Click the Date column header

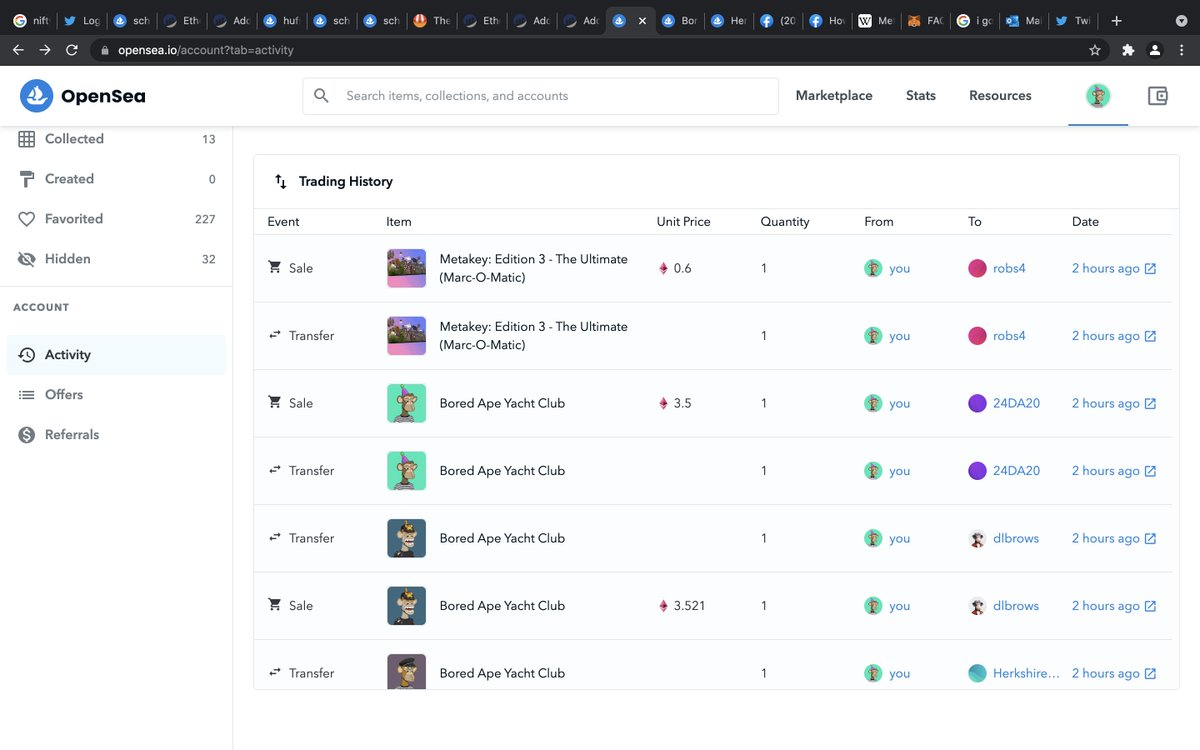[x=1085, y=222]
